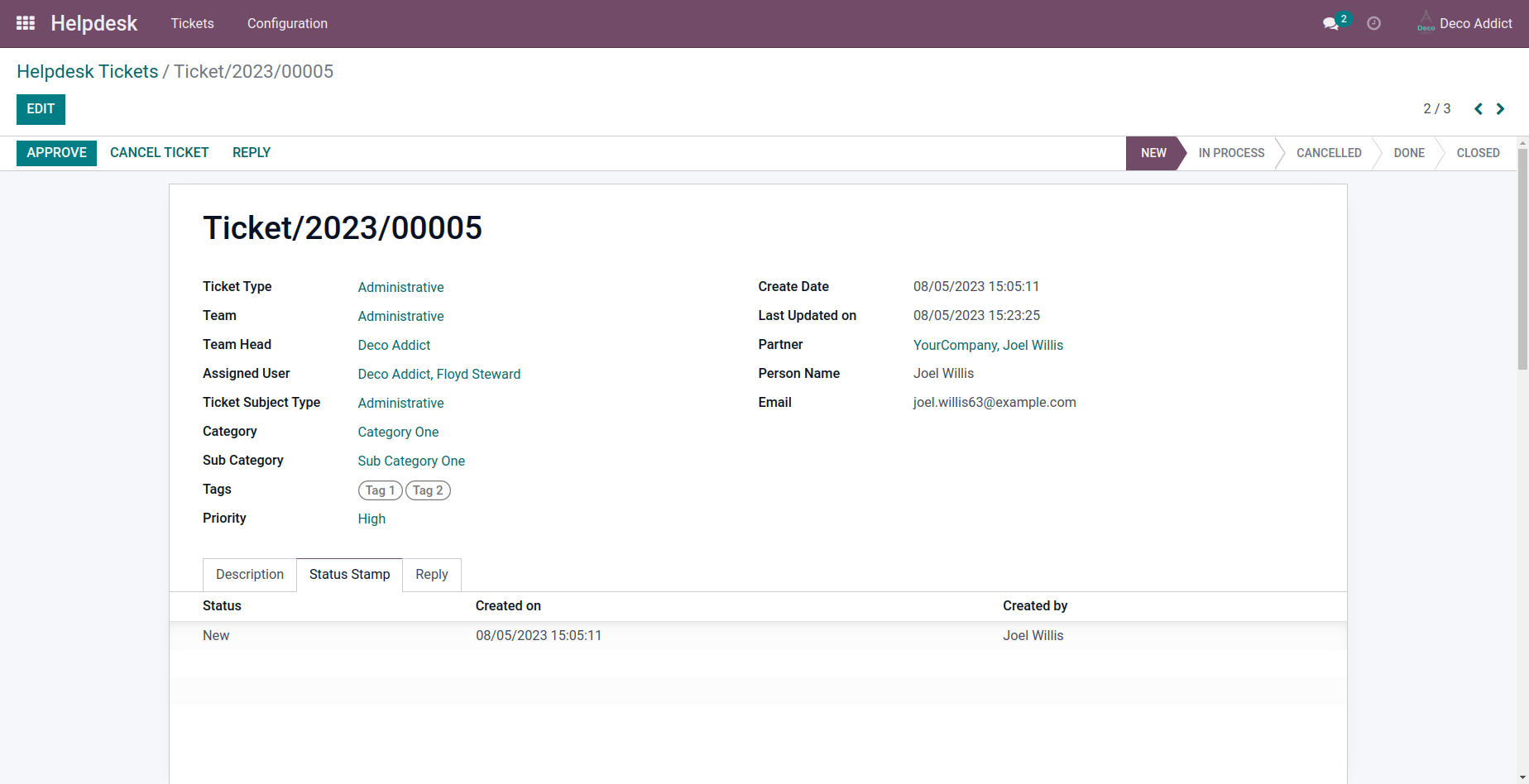The image size is (1529, 784).
Task: Switch to the Reply tab
Action: 431,575
